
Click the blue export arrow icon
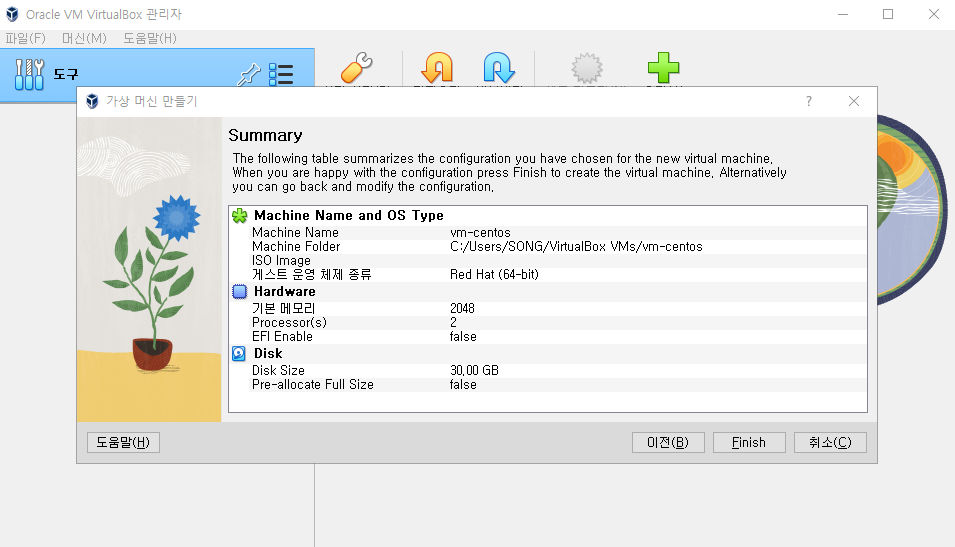pyautogui.click(x=499, y=68)
